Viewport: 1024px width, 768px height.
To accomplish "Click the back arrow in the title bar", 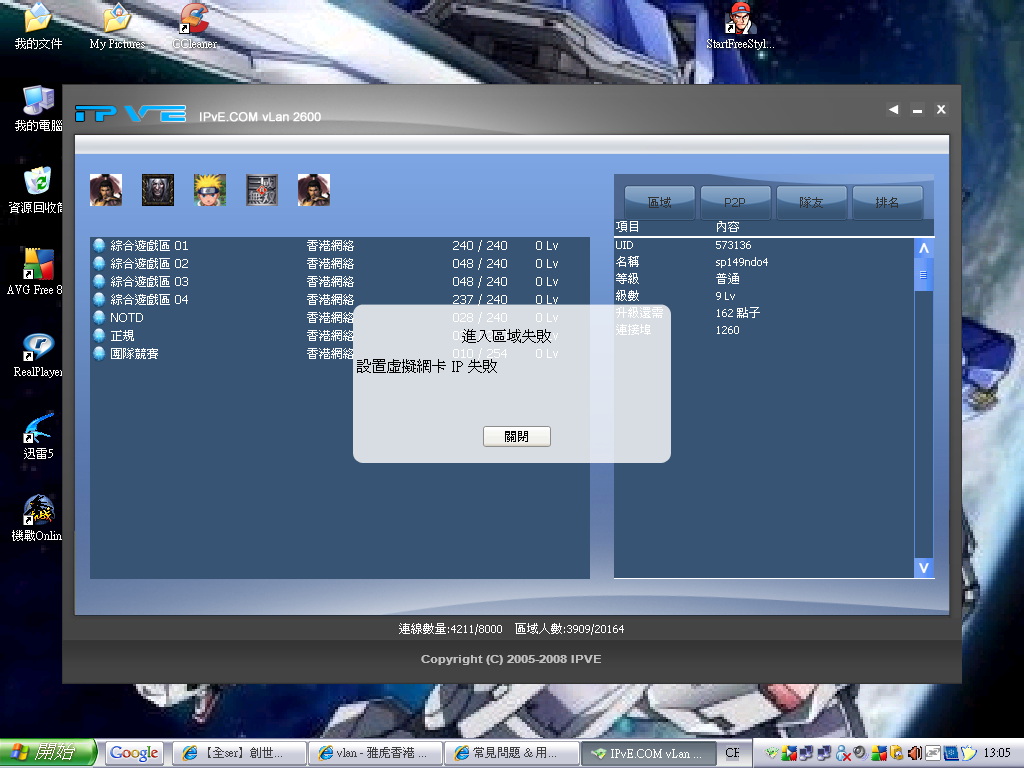I will pyautogui.click(x=893, y=110).
